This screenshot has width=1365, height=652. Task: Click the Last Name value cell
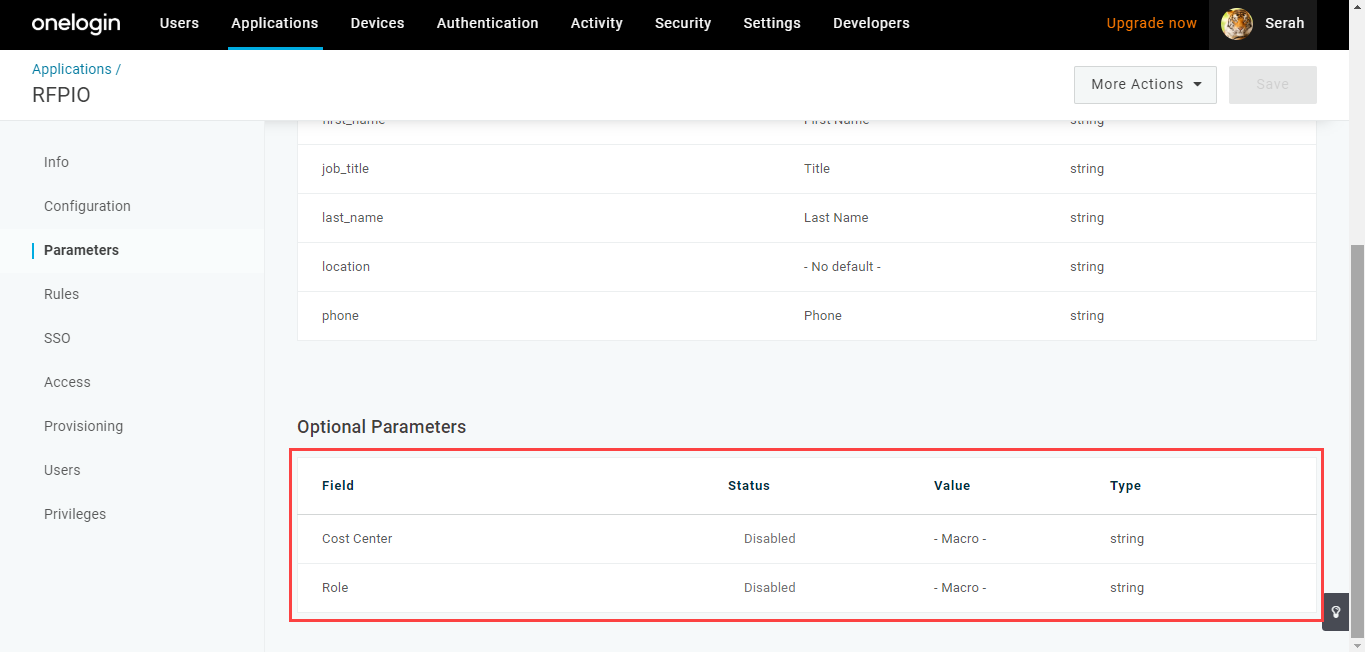tap(836, 218)
